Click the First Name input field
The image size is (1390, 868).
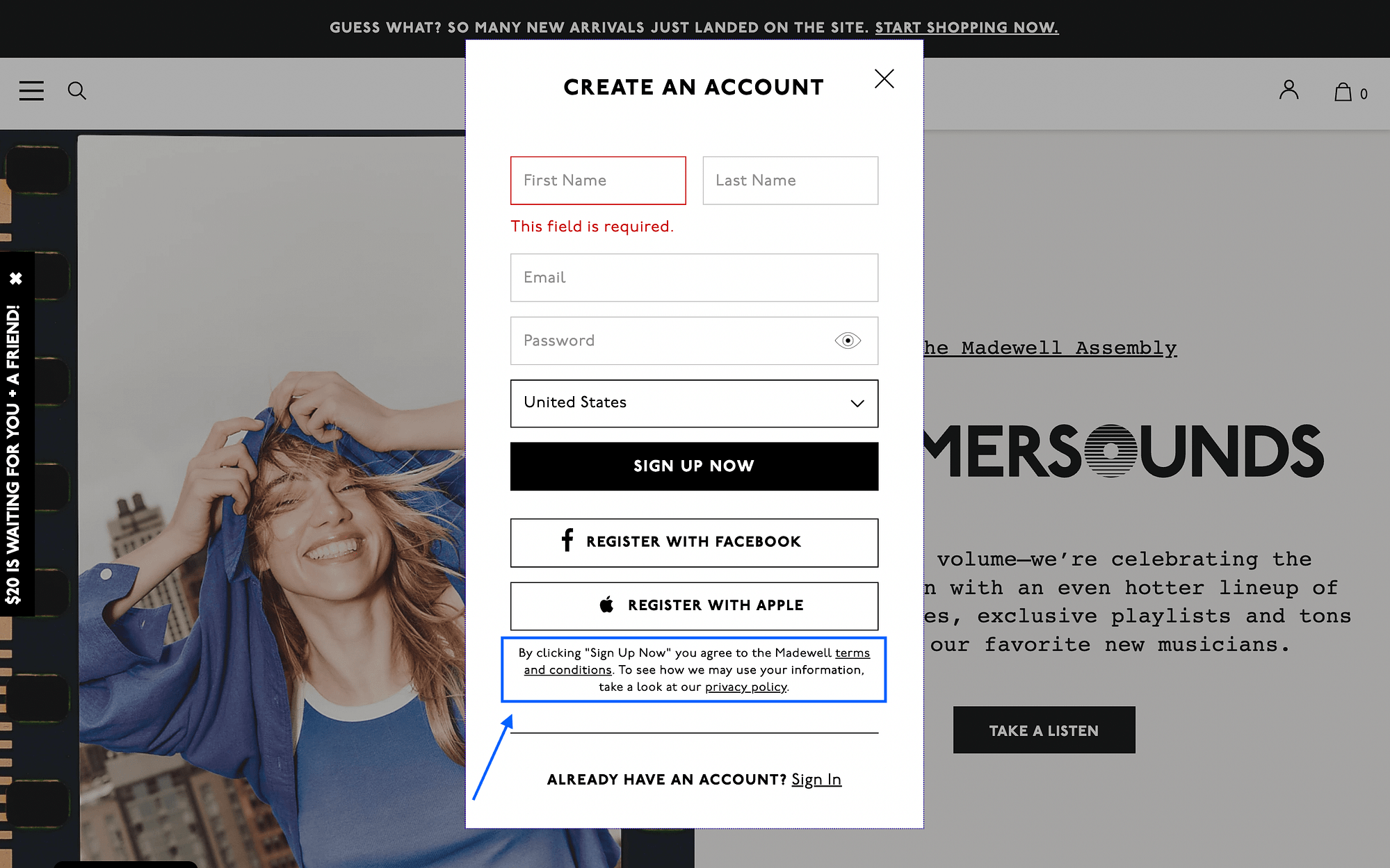(x=597, y=180)
